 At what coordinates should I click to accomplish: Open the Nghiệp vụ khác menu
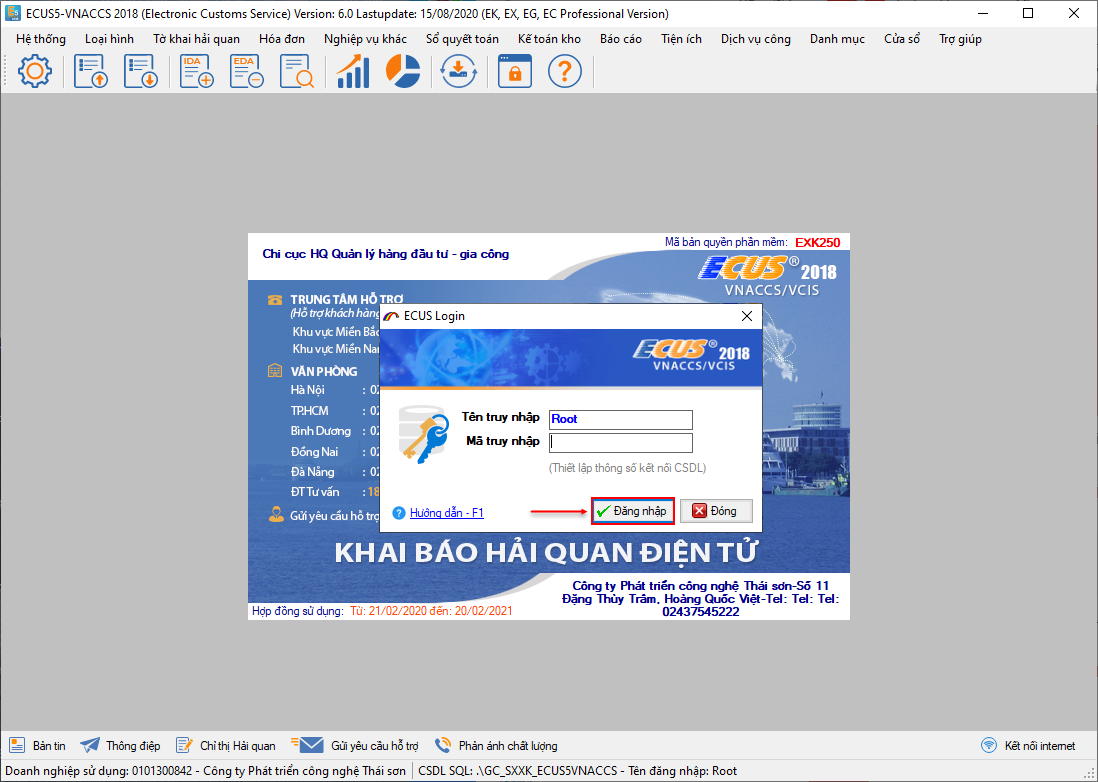pyautogui.click(x=366, y=39)
